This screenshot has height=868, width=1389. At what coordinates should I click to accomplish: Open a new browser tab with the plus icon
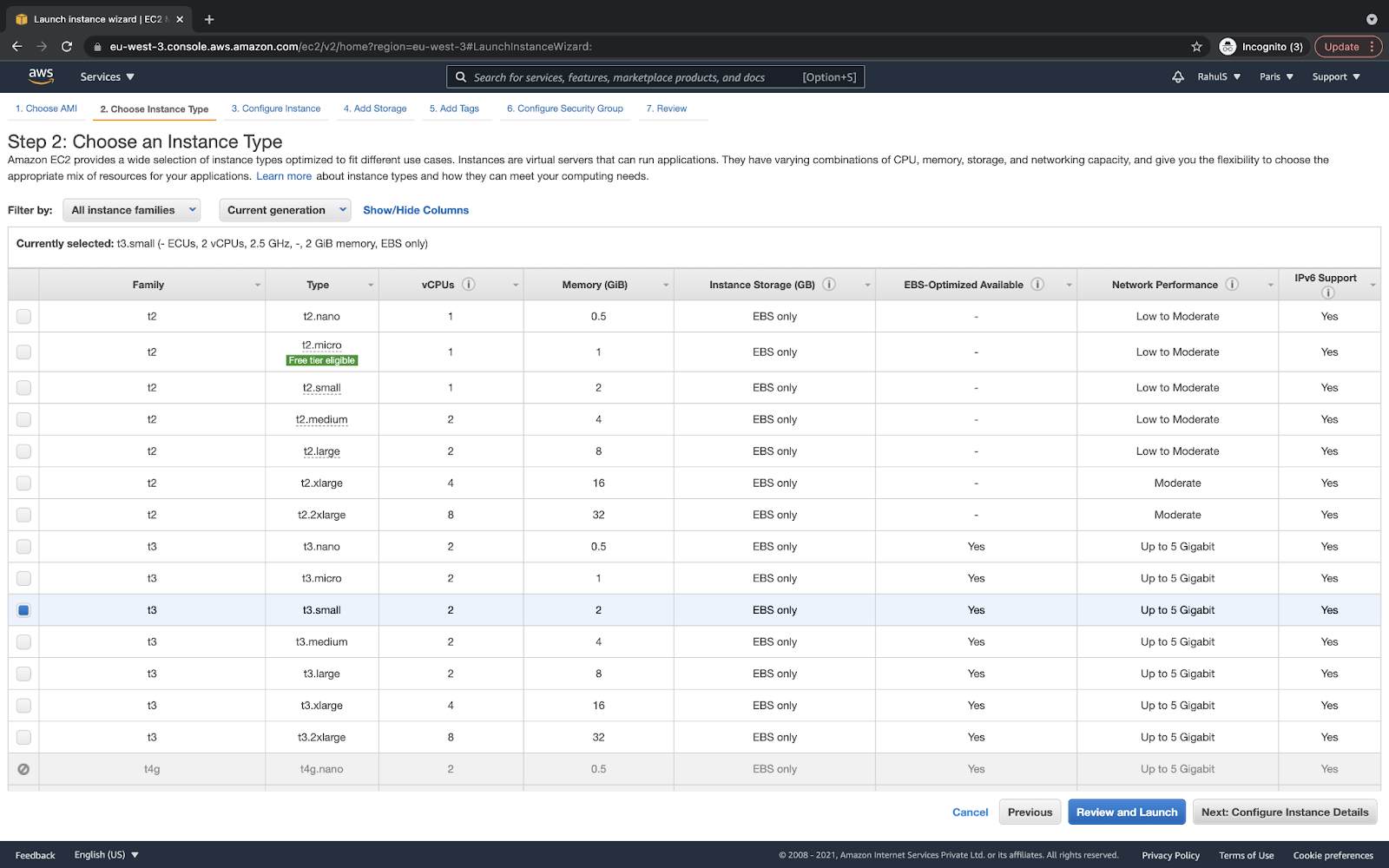point(209,19)
